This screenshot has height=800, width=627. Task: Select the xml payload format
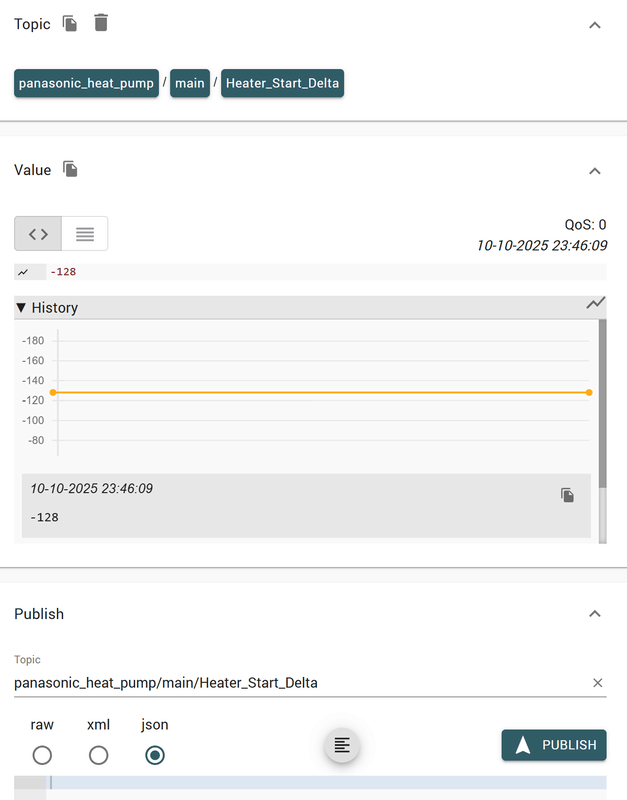tap(98, 755)
